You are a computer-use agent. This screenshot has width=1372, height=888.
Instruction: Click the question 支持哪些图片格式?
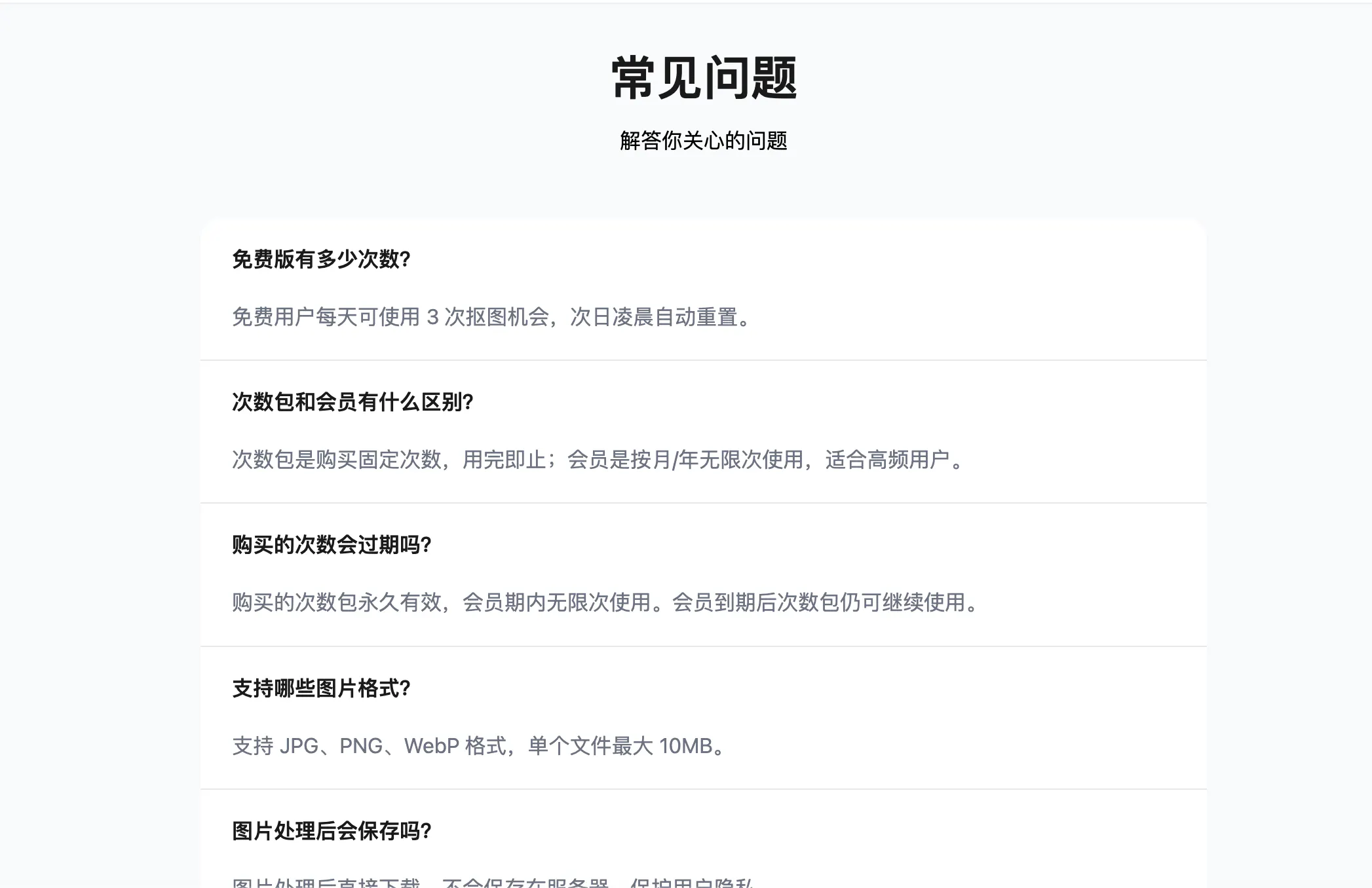[x=321, y=688]
